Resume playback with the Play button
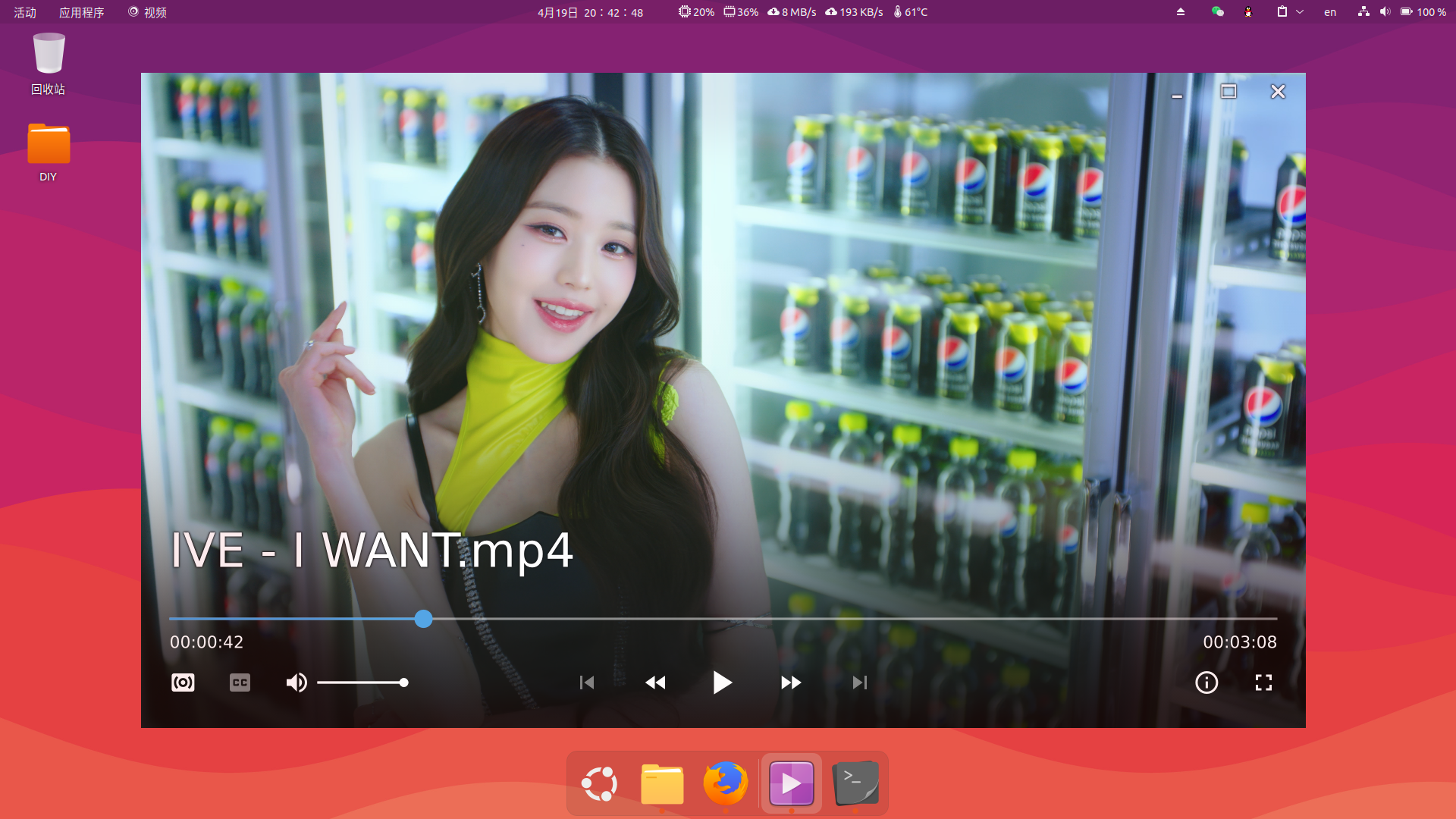The height and width of the screenshot is (819, 1456). [x=723, y=682]
